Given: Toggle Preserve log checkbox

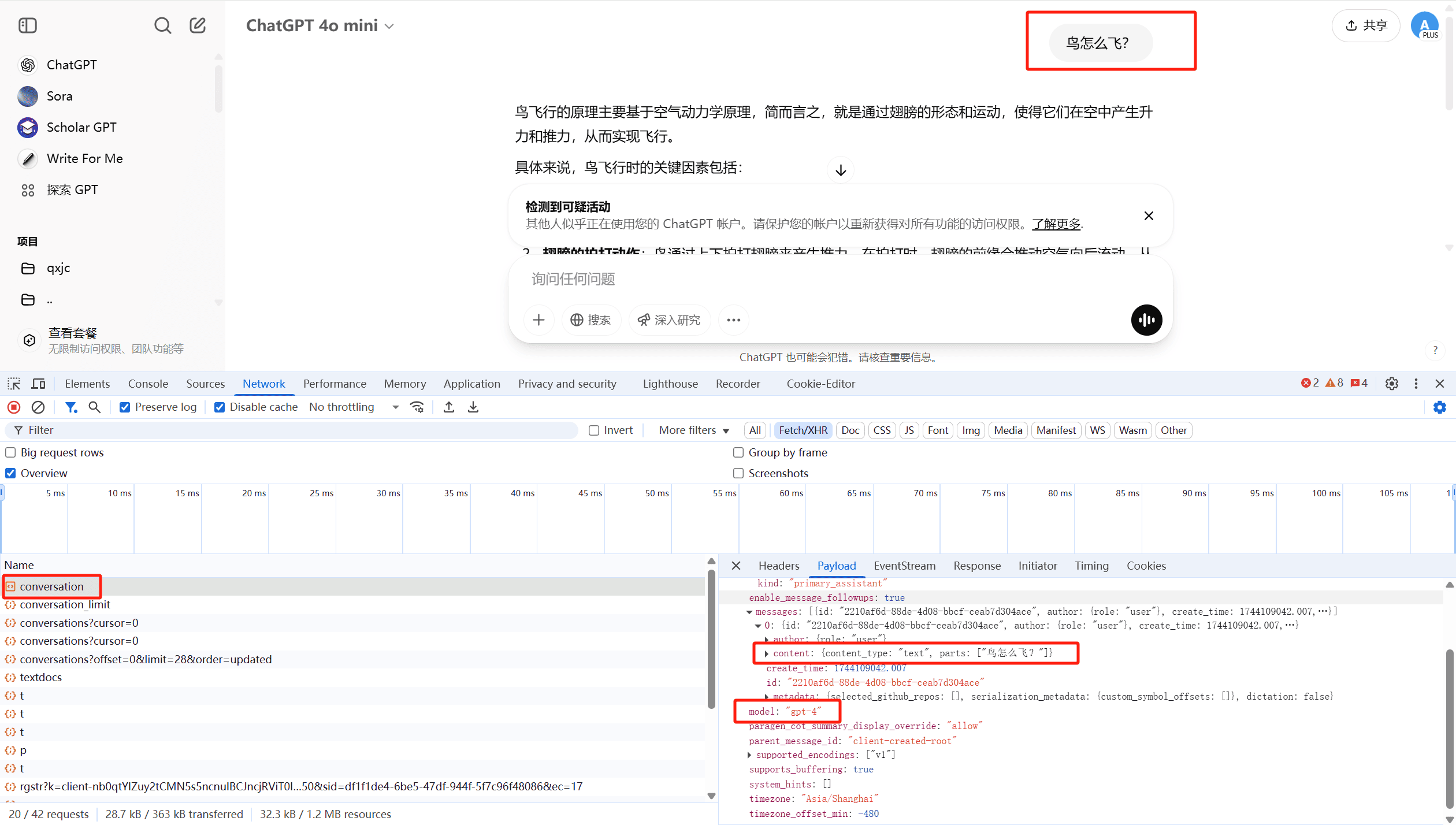Looking at the screenshot, I should pos(125,407).
